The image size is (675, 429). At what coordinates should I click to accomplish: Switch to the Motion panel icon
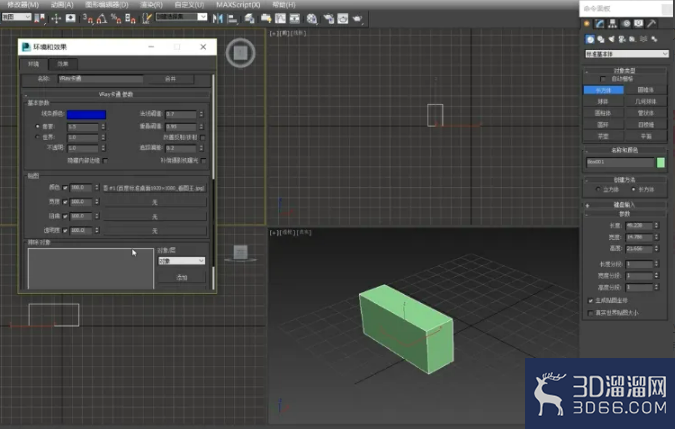626,24
